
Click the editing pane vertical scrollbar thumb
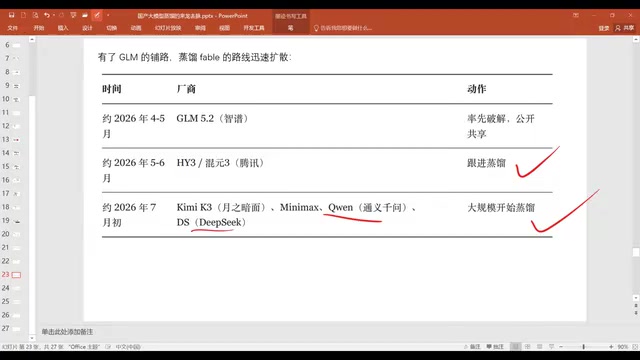[x=636, y=253]
